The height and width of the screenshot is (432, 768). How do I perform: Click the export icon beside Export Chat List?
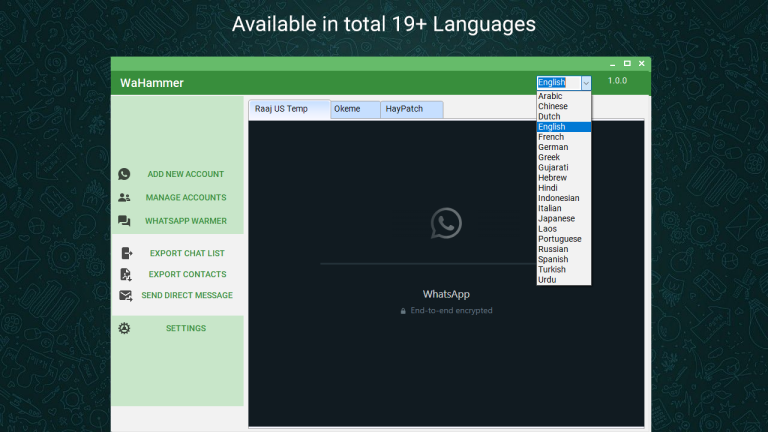point(126,253)
